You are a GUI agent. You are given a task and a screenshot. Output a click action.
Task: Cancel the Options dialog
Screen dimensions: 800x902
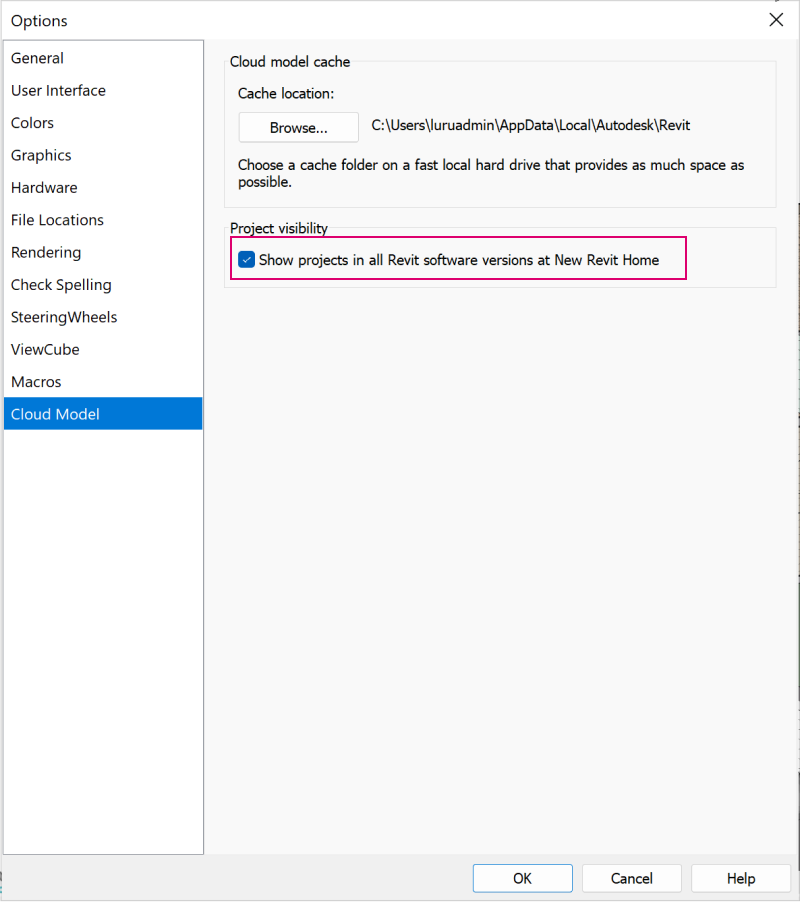(x=631, y=878)
